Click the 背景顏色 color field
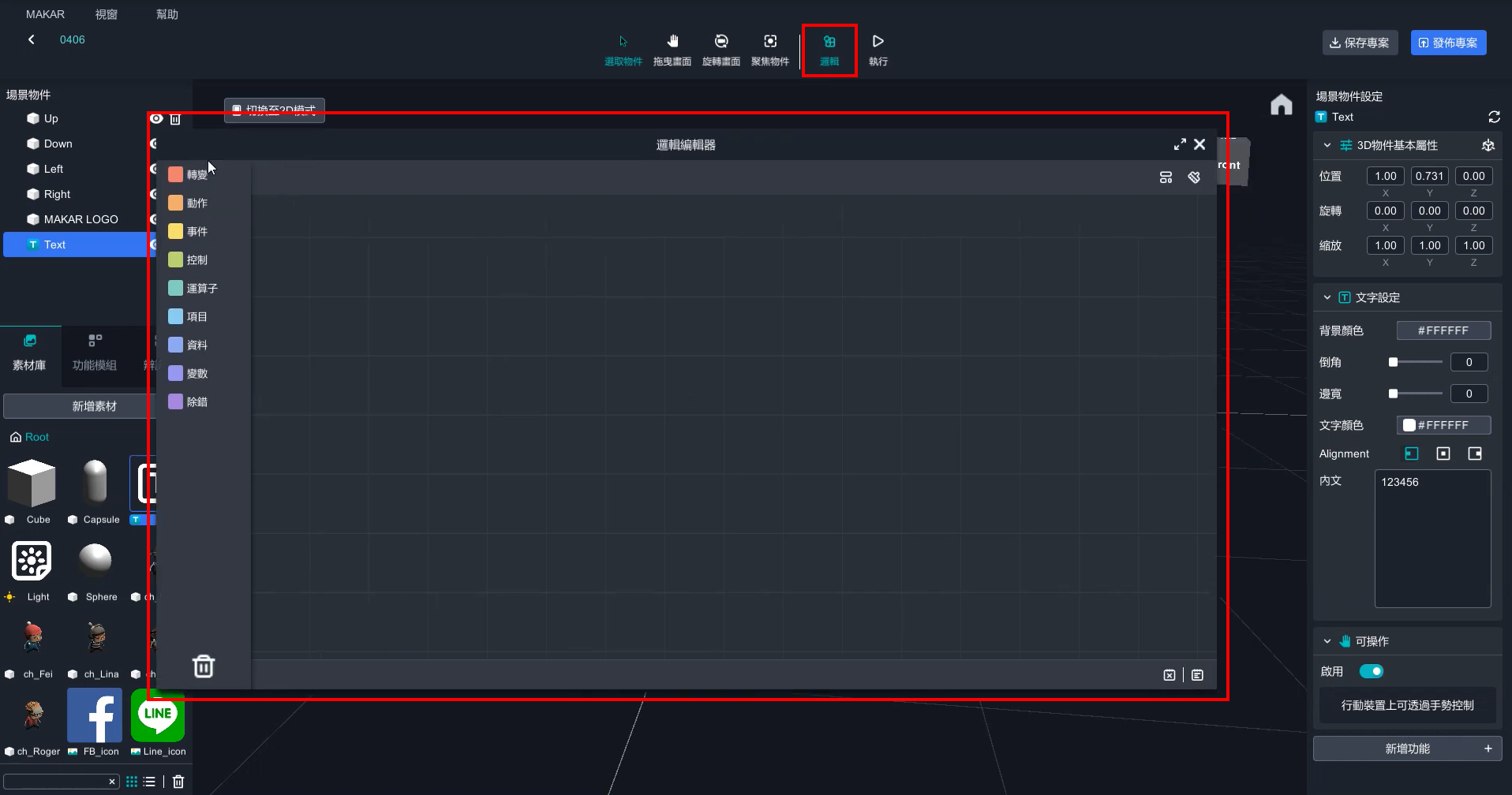 click(x=1443, y=330)
